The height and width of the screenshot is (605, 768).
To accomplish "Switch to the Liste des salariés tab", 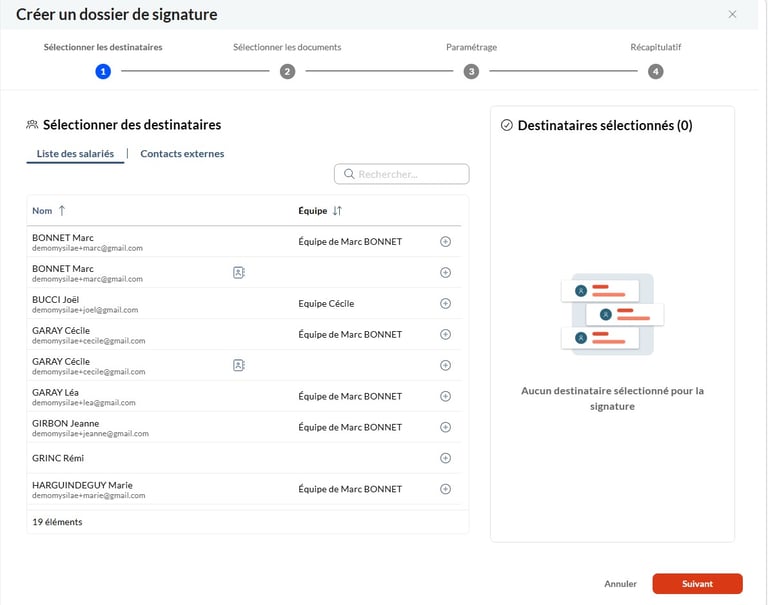I will point(75,154).
